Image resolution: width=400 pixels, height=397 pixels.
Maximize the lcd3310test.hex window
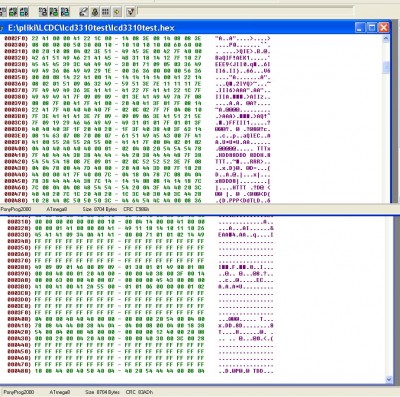372,27
